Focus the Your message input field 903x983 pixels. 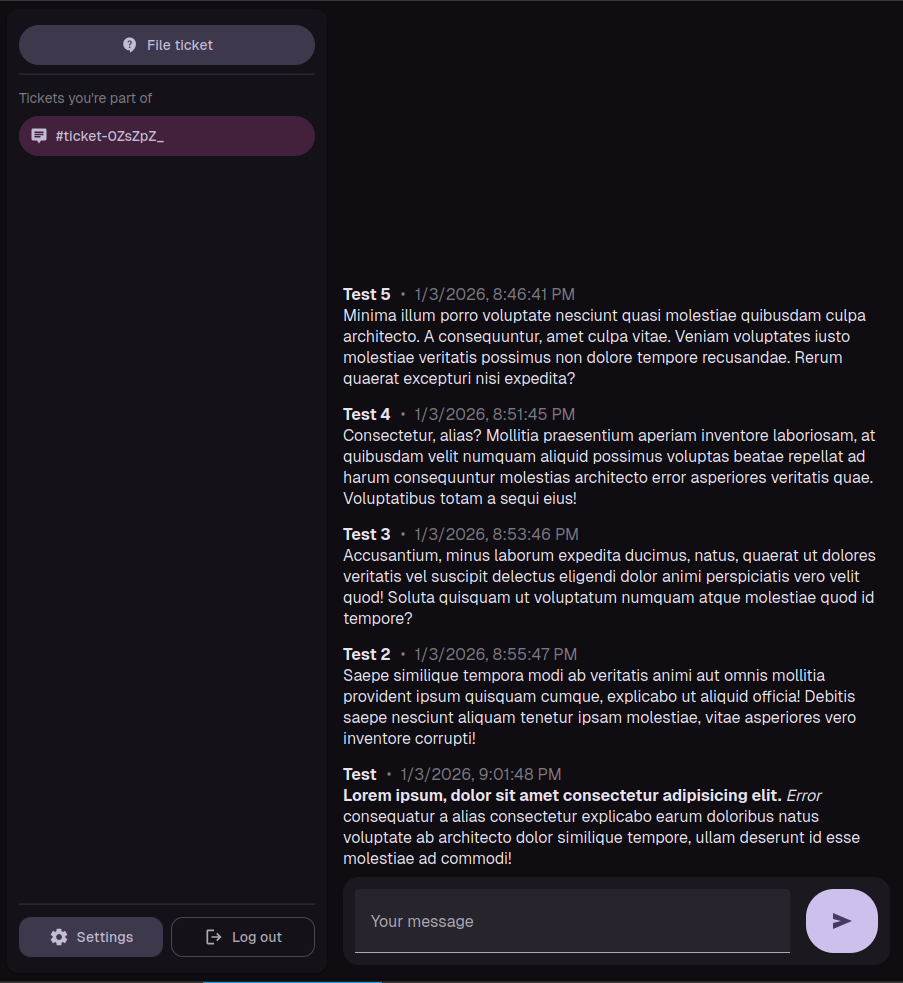pos(572,921)
